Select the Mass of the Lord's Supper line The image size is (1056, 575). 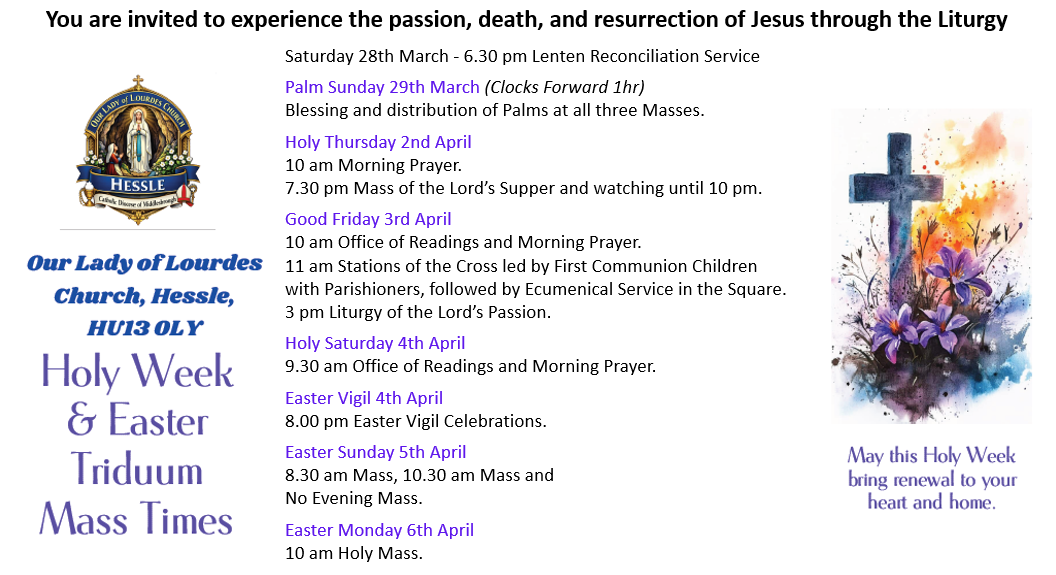point(523,188)
